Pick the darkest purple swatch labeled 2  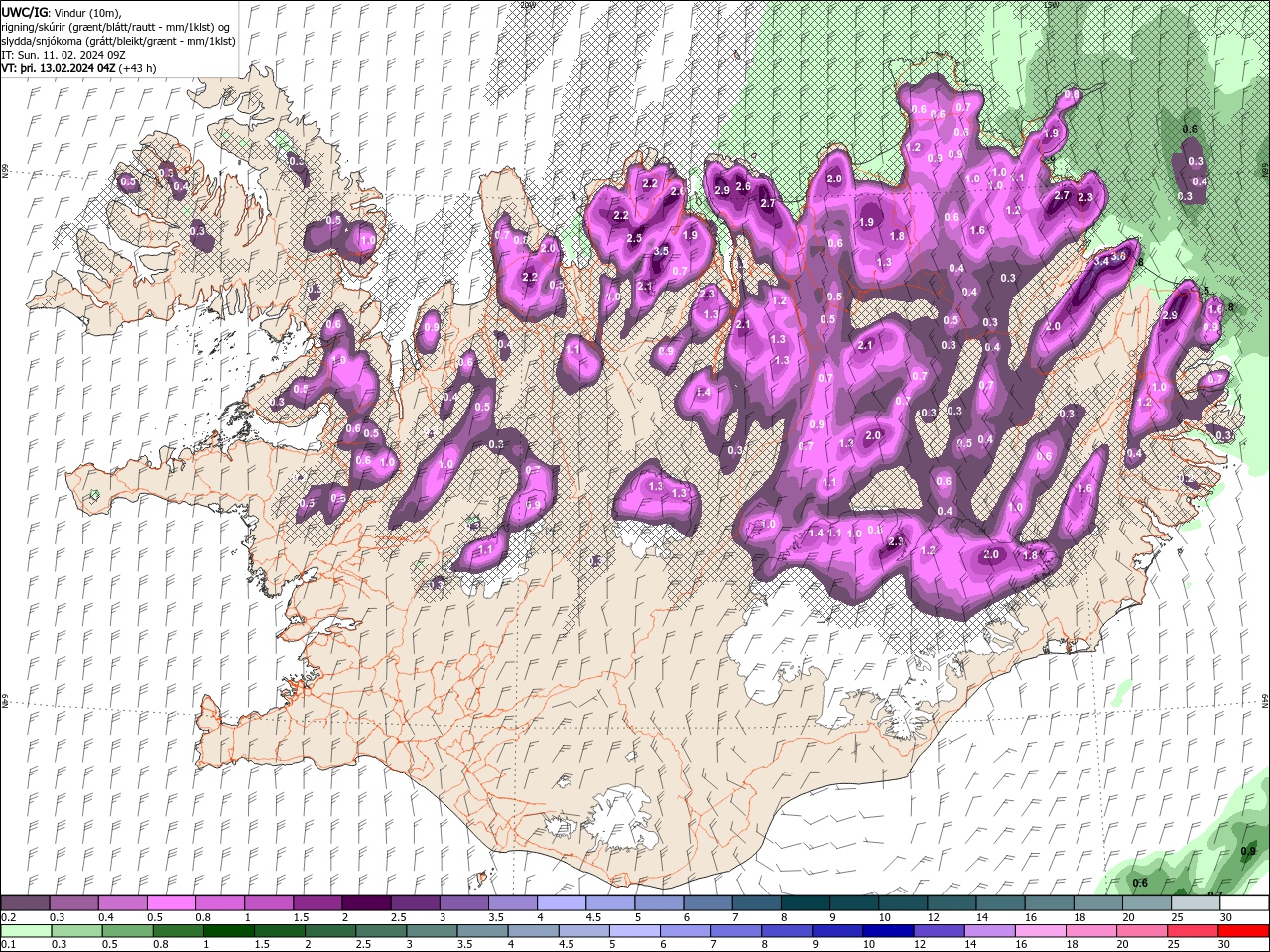[365, 903]
